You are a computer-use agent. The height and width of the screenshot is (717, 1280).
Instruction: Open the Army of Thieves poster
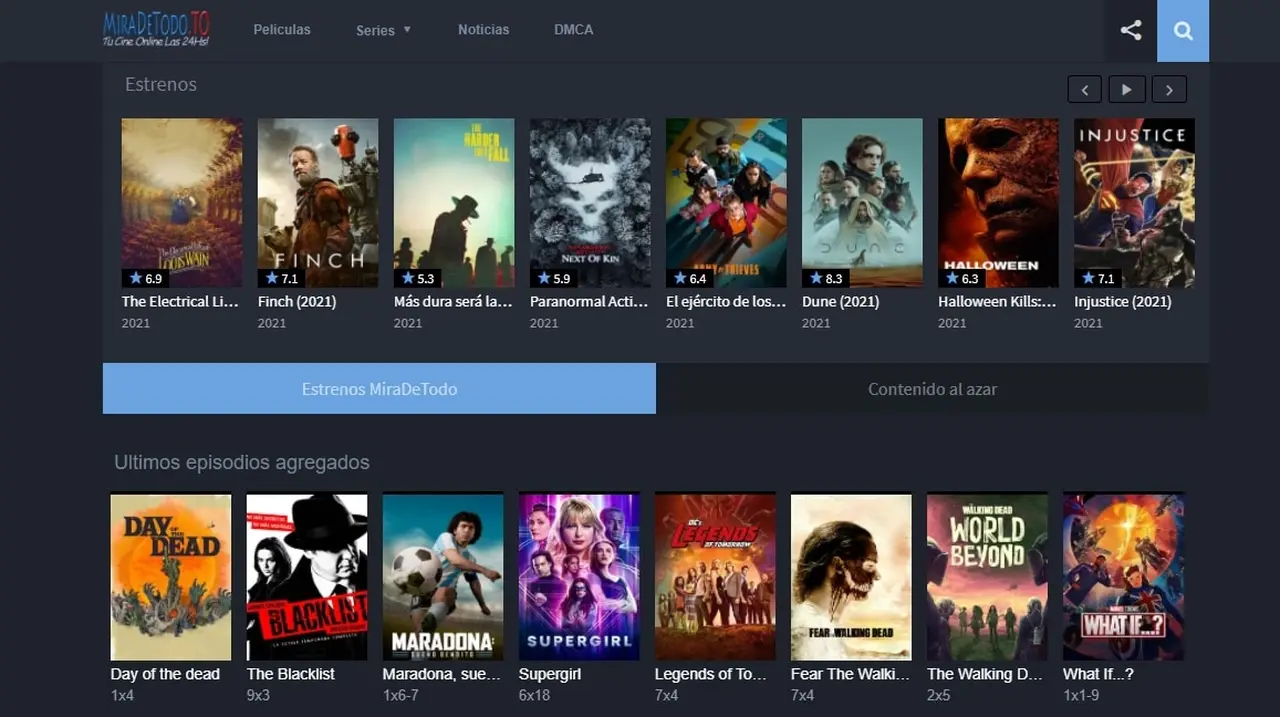pyautogui.click(x=726, y=203)
